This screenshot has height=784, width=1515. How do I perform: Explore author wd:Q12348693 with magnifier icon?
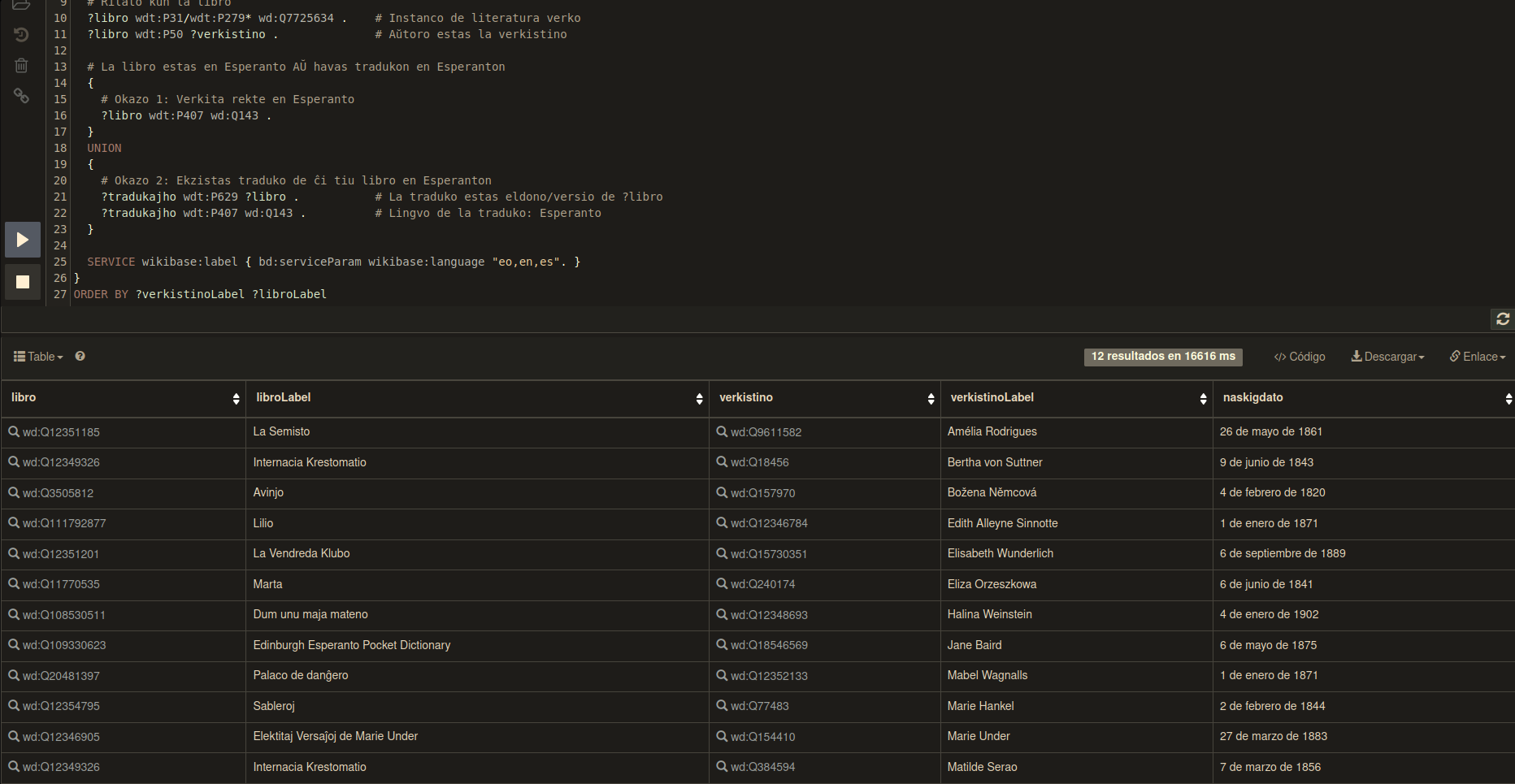(722, 614)
